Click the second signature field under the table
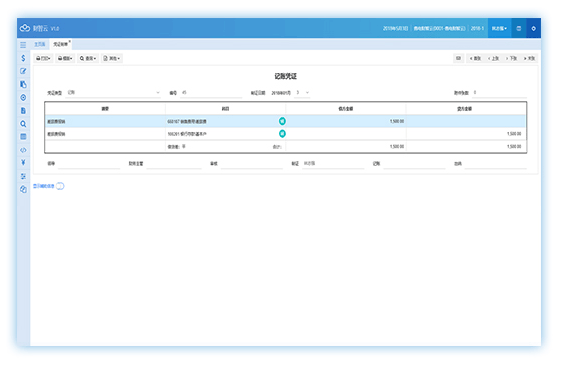The height and width of the screenshot is (370, 568). (x=174, y=164)
